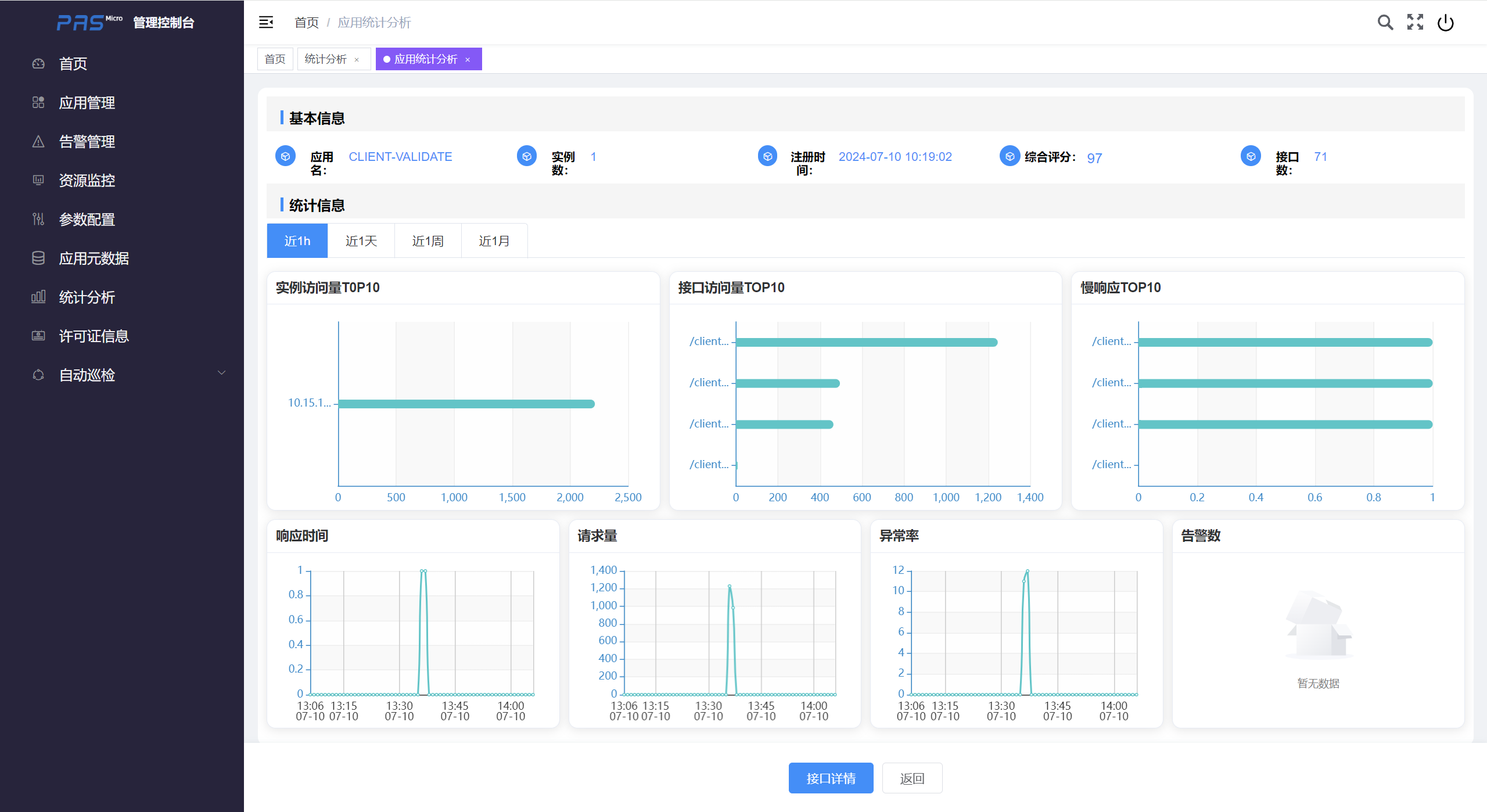Select the 近1h time range

[x=297, y=241]
